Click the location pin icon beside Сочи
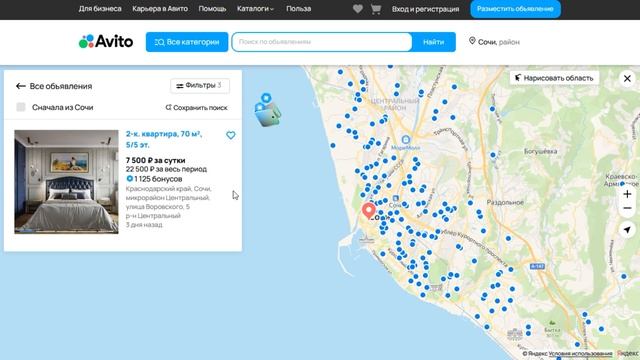The width and height of the screenshot is (640, 360). pyautogui.click(x=472, y=41)
